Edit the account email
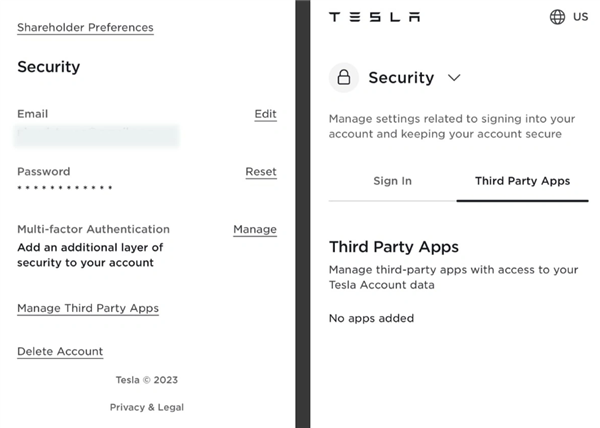 (265, 114)
